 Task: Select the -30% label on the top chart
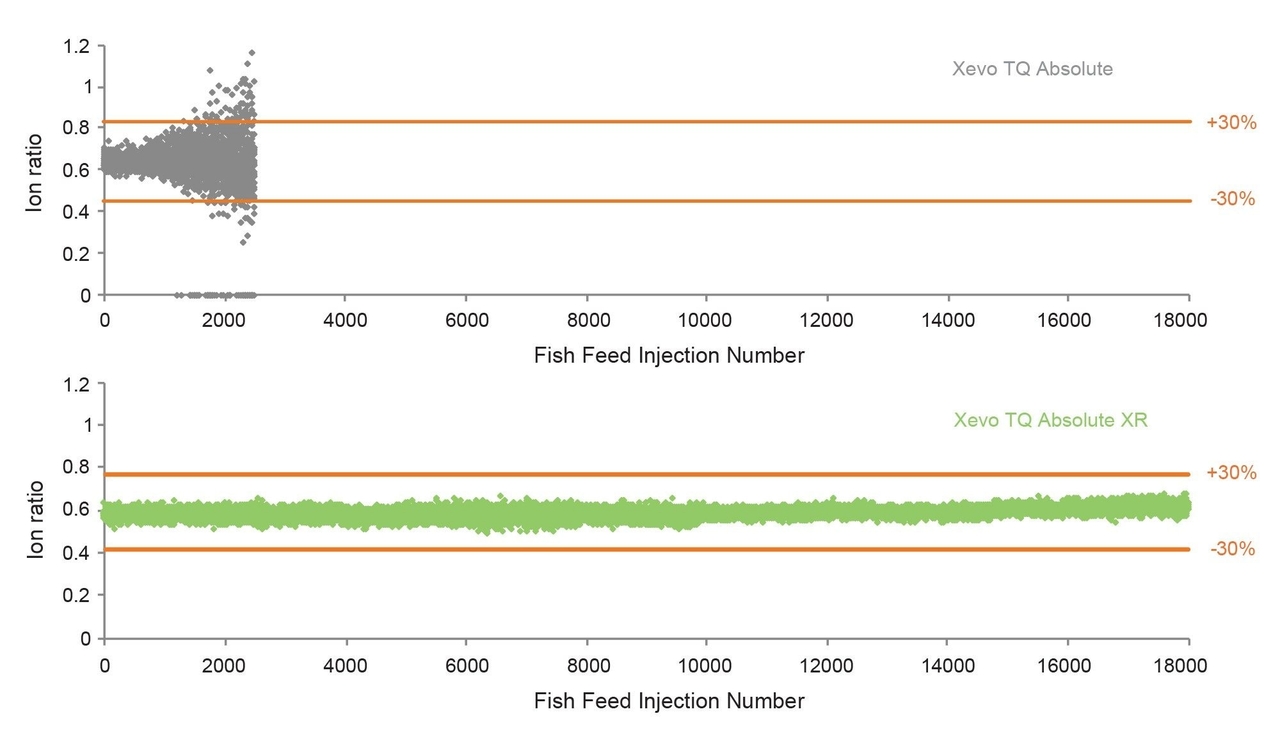[1232, 199]
